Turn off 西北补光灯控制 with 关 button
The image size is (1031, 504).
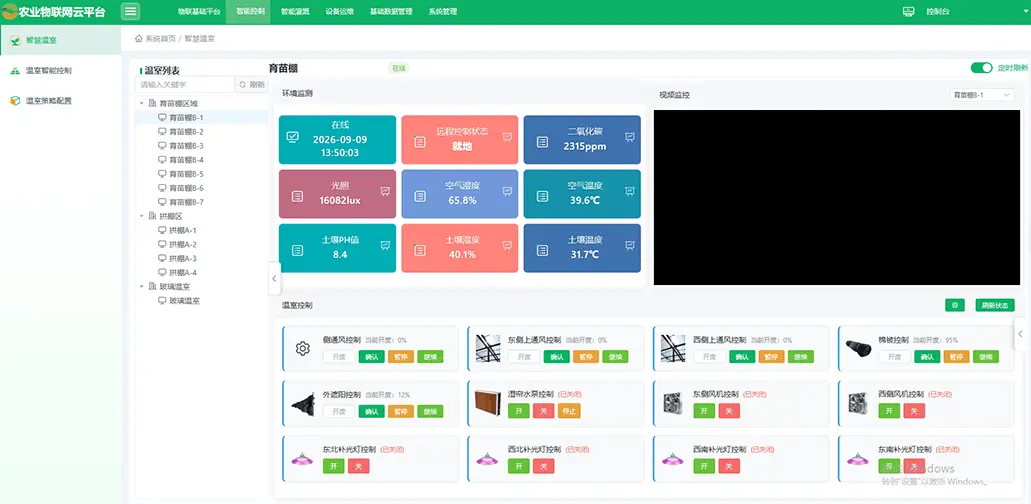point(543,466)
